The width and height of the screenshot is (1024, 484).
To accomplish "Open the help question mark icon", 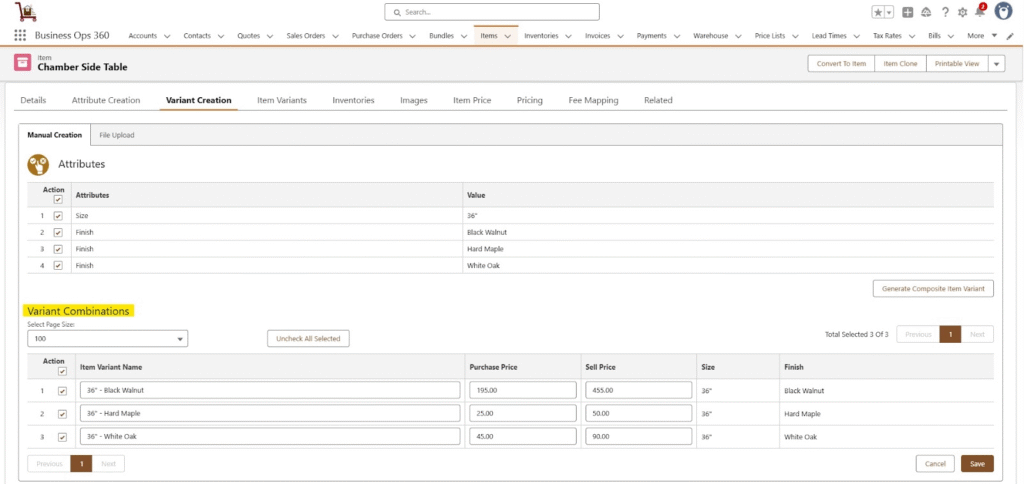I will coord(945,12).
